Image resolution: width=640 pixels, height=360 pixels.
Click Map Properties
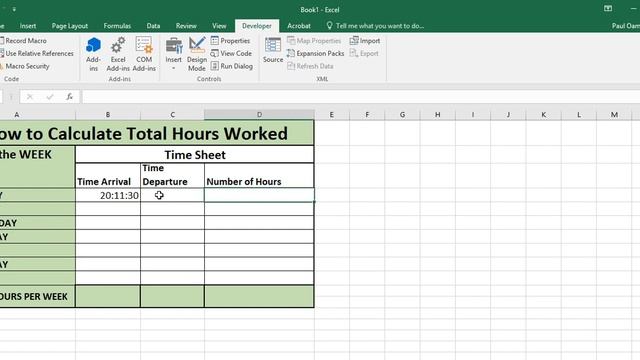click(x=314, y=41)
